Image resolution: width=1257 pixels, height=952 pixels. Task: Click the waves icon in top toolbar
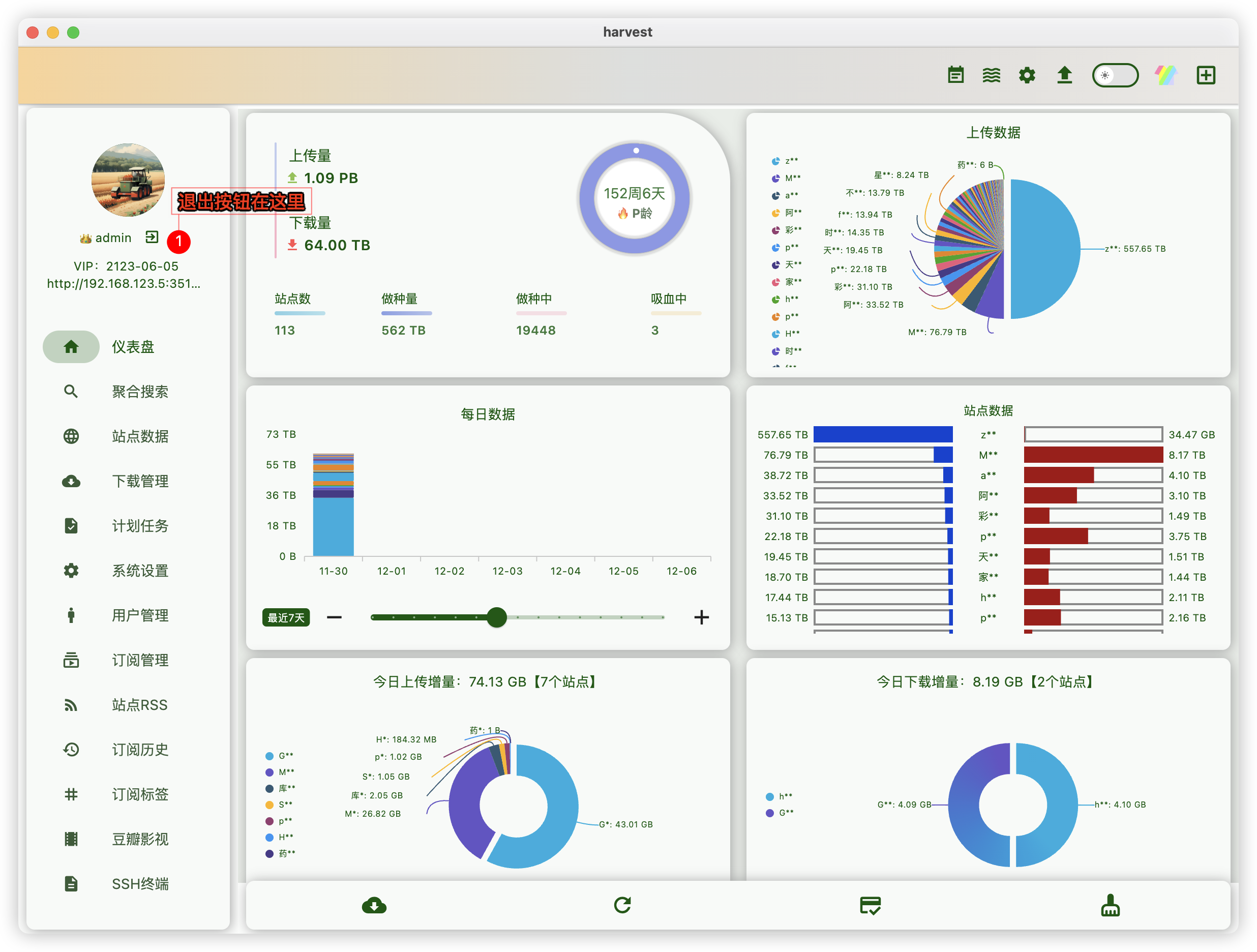pyautogui.click(x=991, y=75)
